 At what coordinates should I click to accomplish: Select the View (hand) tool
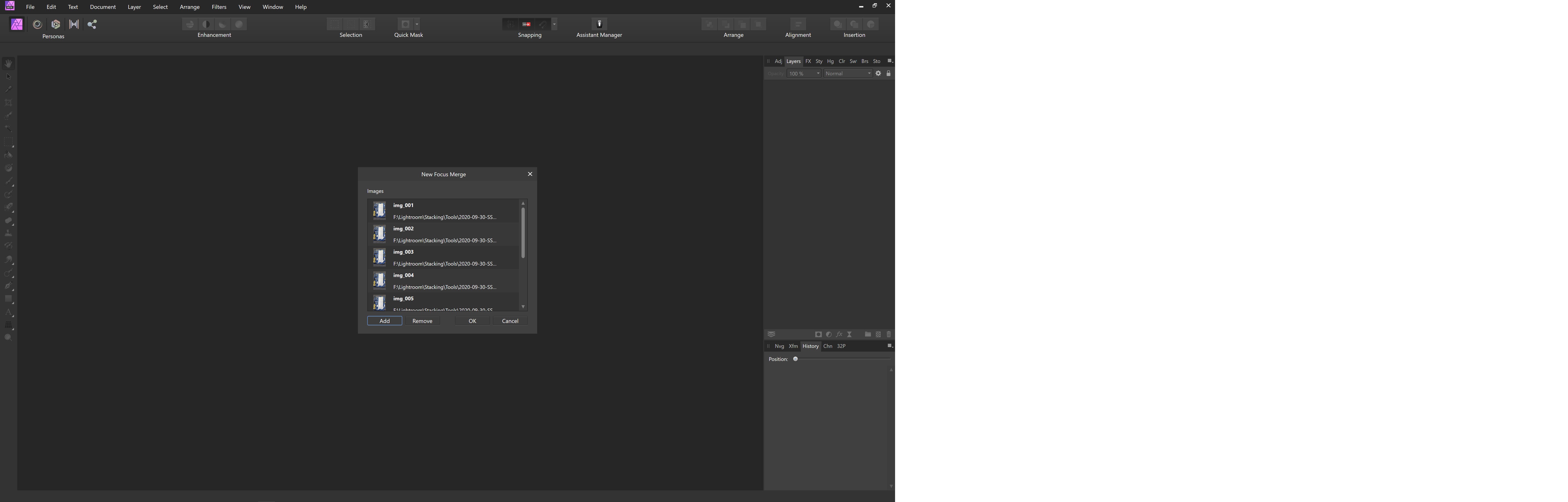point(9,63)
